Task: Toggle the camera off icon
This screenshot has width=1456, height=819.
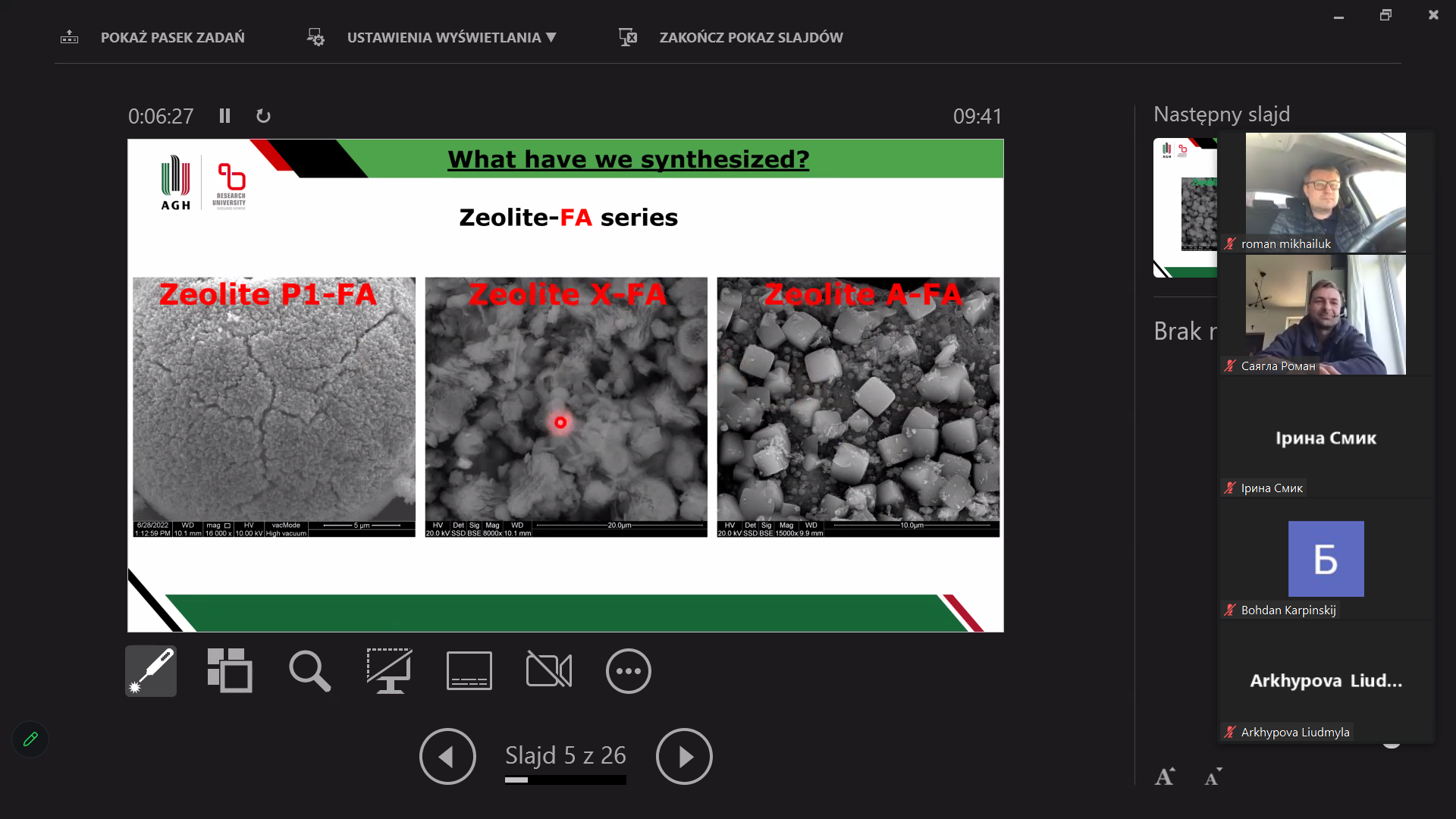Action: (548, 671)
